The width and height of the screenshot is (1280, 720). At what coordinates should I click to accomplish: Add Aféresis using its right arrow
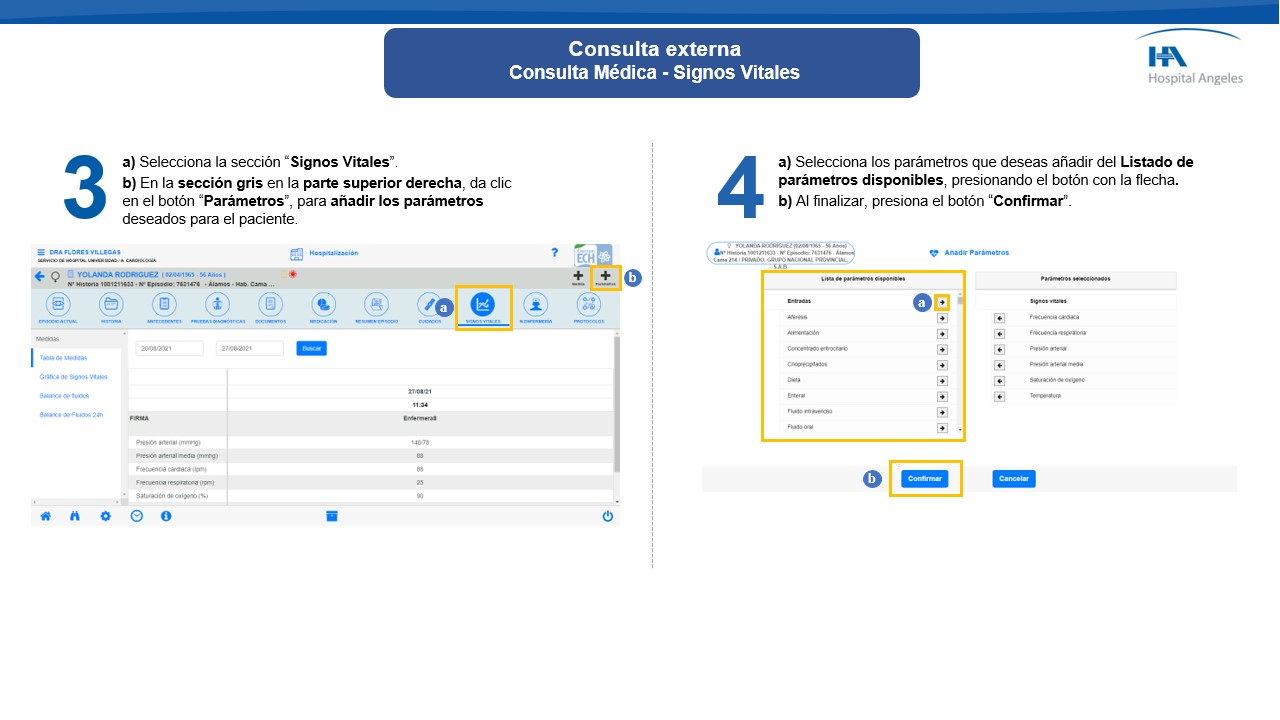coord(942,317)
